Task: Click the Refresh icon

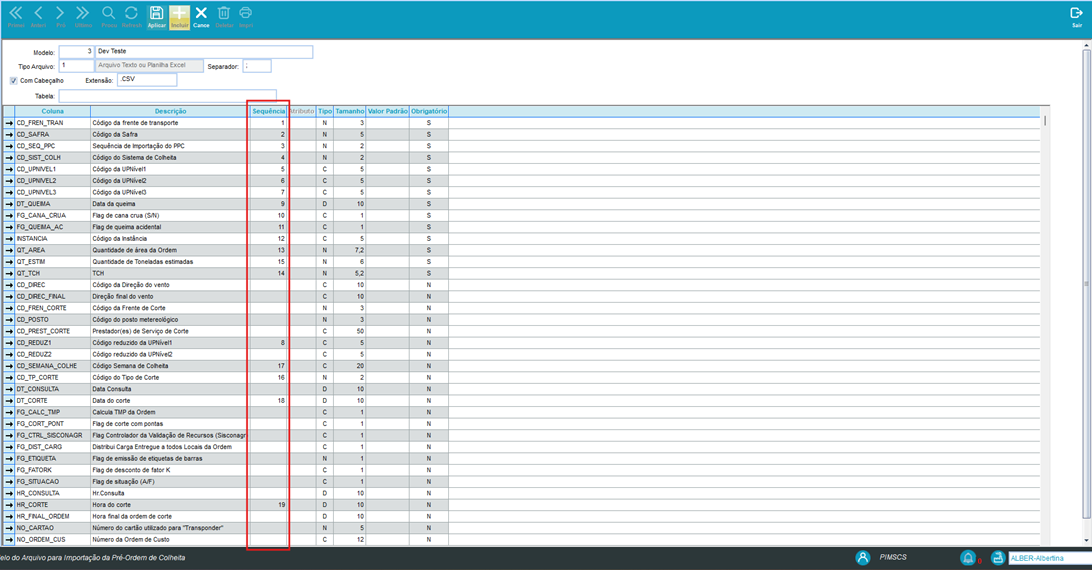Action: pos(131,13)
